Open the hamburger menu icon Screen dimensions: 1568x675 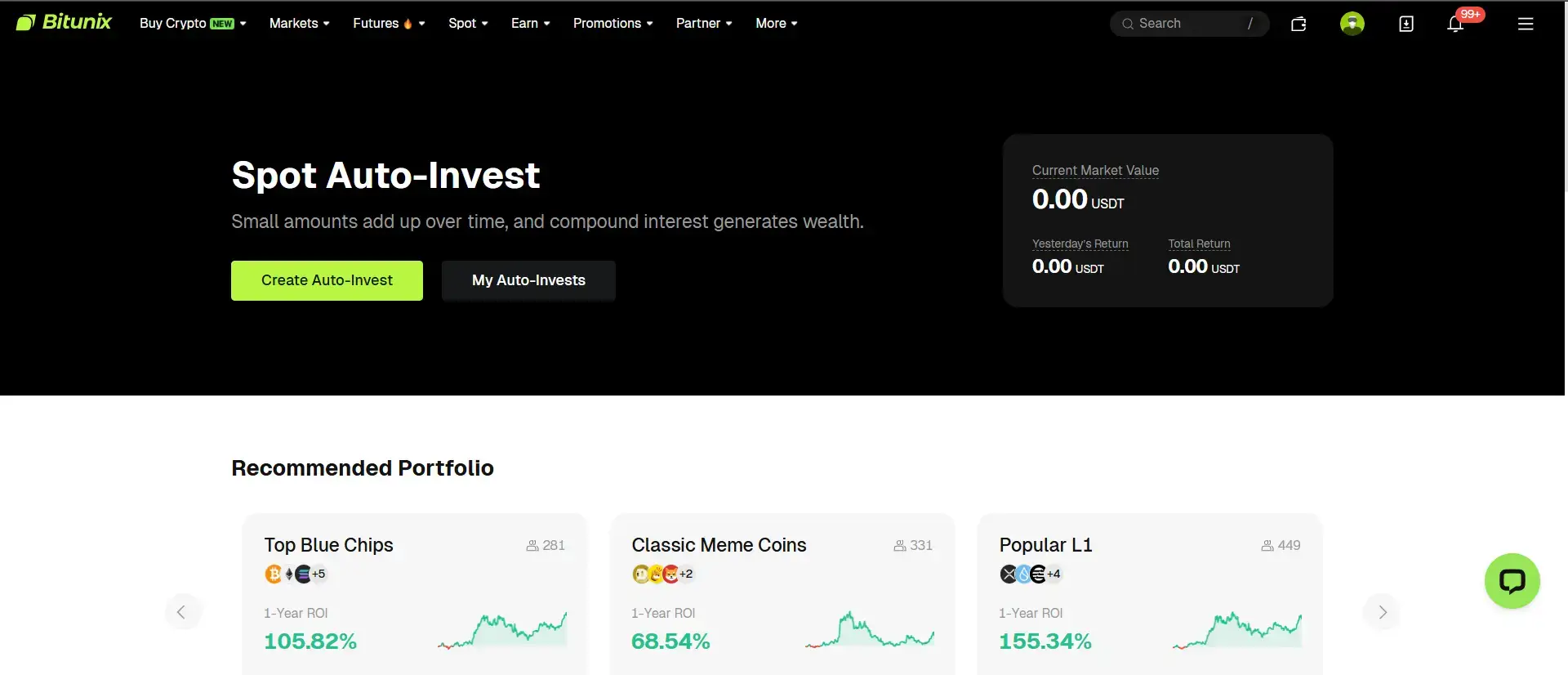click(1526, 24)
